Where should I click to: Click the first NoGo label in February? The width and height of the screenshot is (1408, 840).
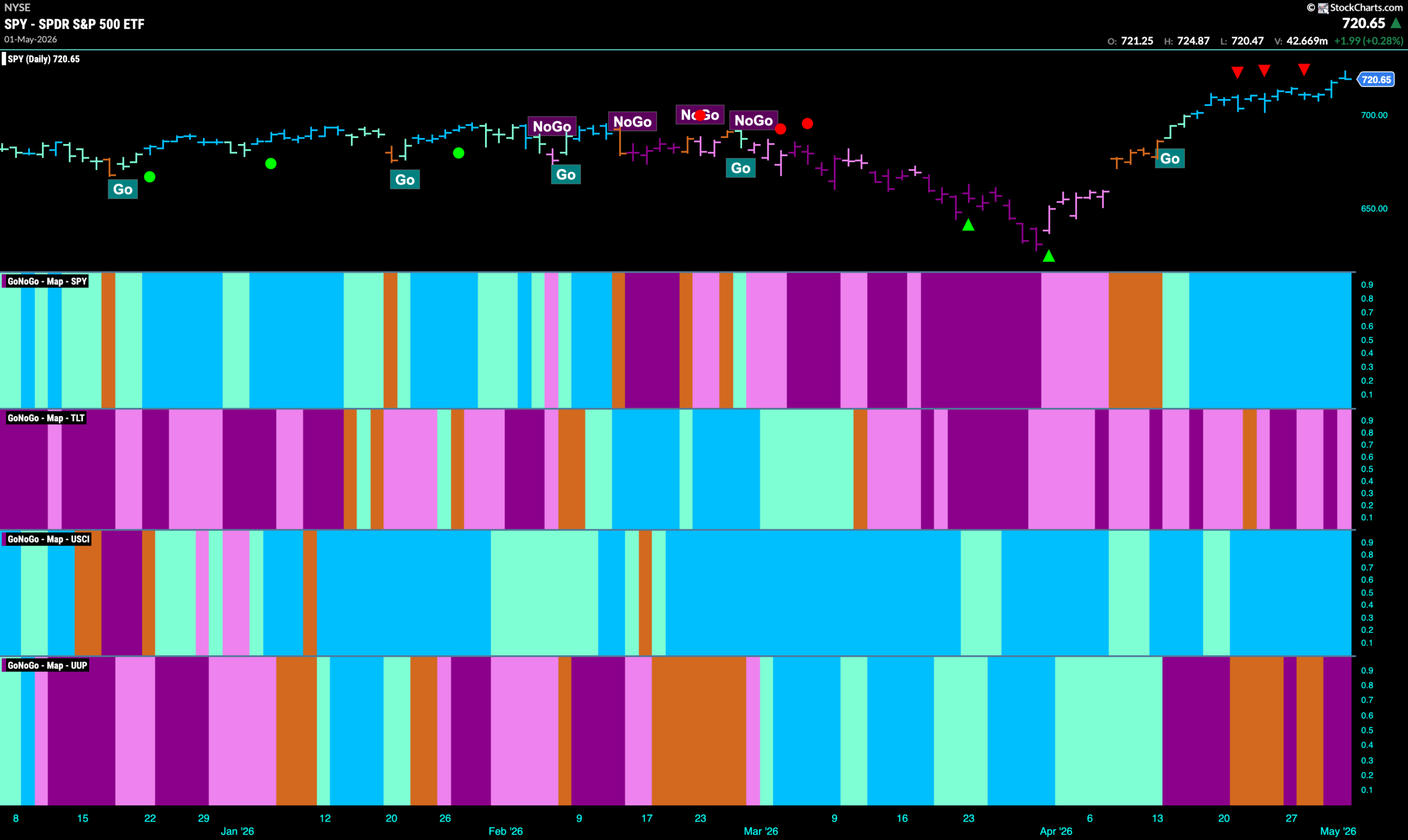tap(552, 126)
